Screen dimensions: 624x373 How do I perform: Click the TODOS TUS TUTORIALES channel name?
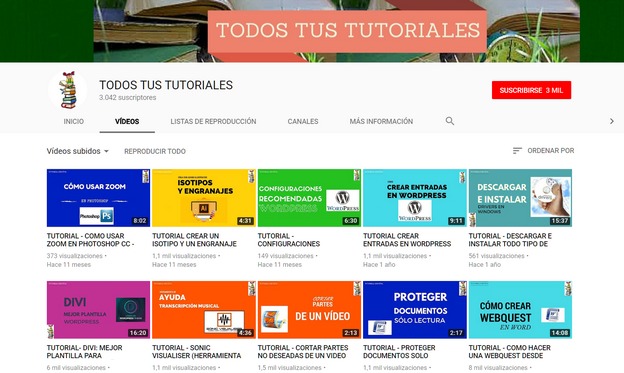[x=166, y=85]
